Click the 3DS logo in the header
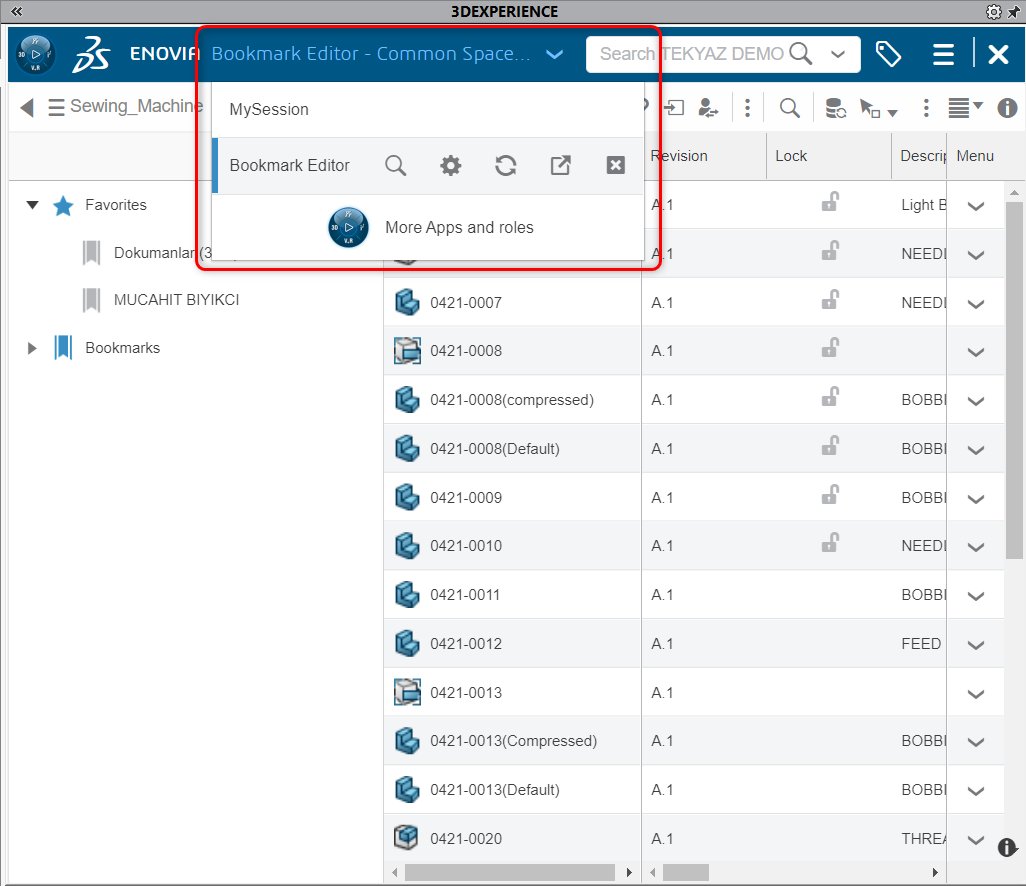This screenshot has width=1026, height=886. [91, 54]
